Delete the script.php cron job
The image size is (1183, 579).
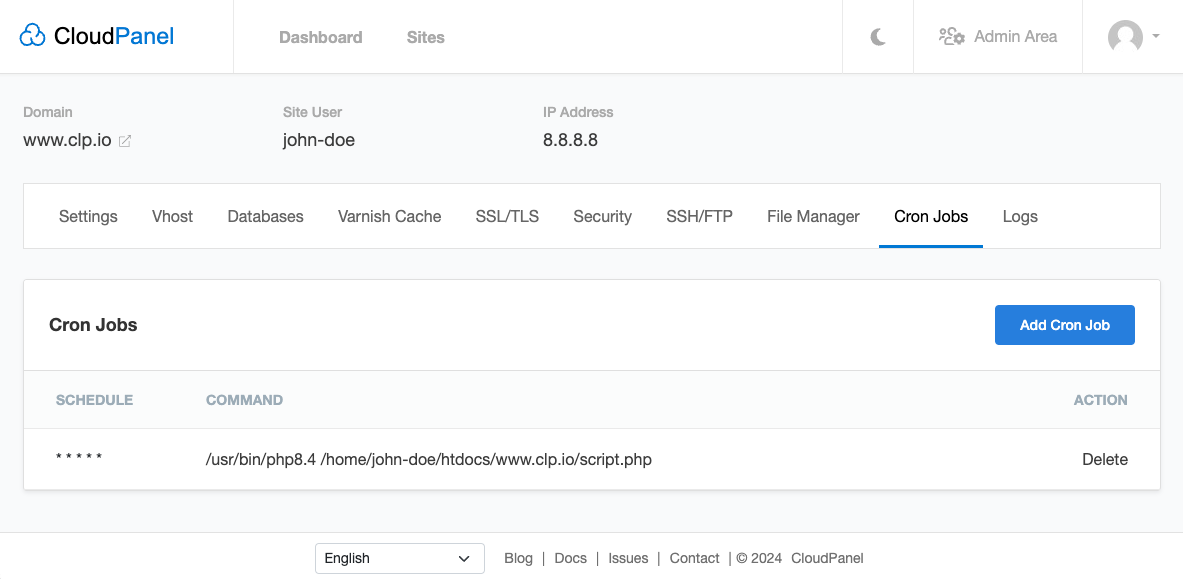[x=1104, y=460]
